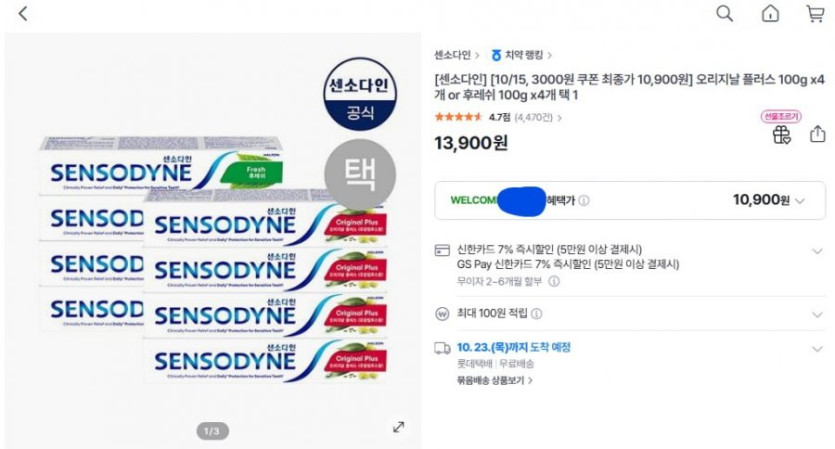Expand the product image fullscreen icon
The image size is (835, 449).
pos(398,427)
